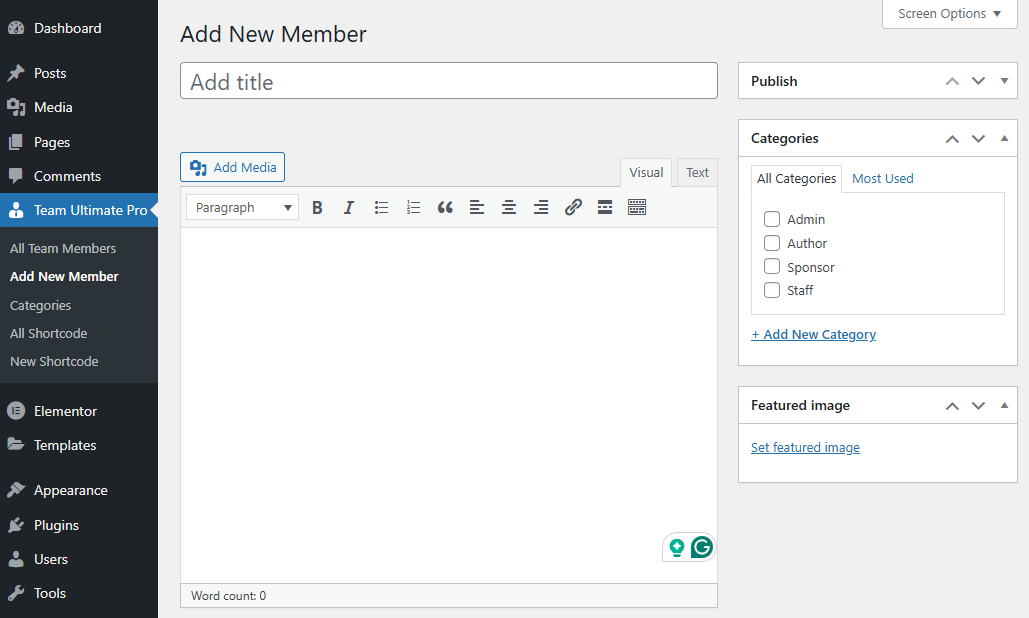Switch to the Most Used categories tab
The height and width of the screenshot is (618, 1029).
click(882, 179)
